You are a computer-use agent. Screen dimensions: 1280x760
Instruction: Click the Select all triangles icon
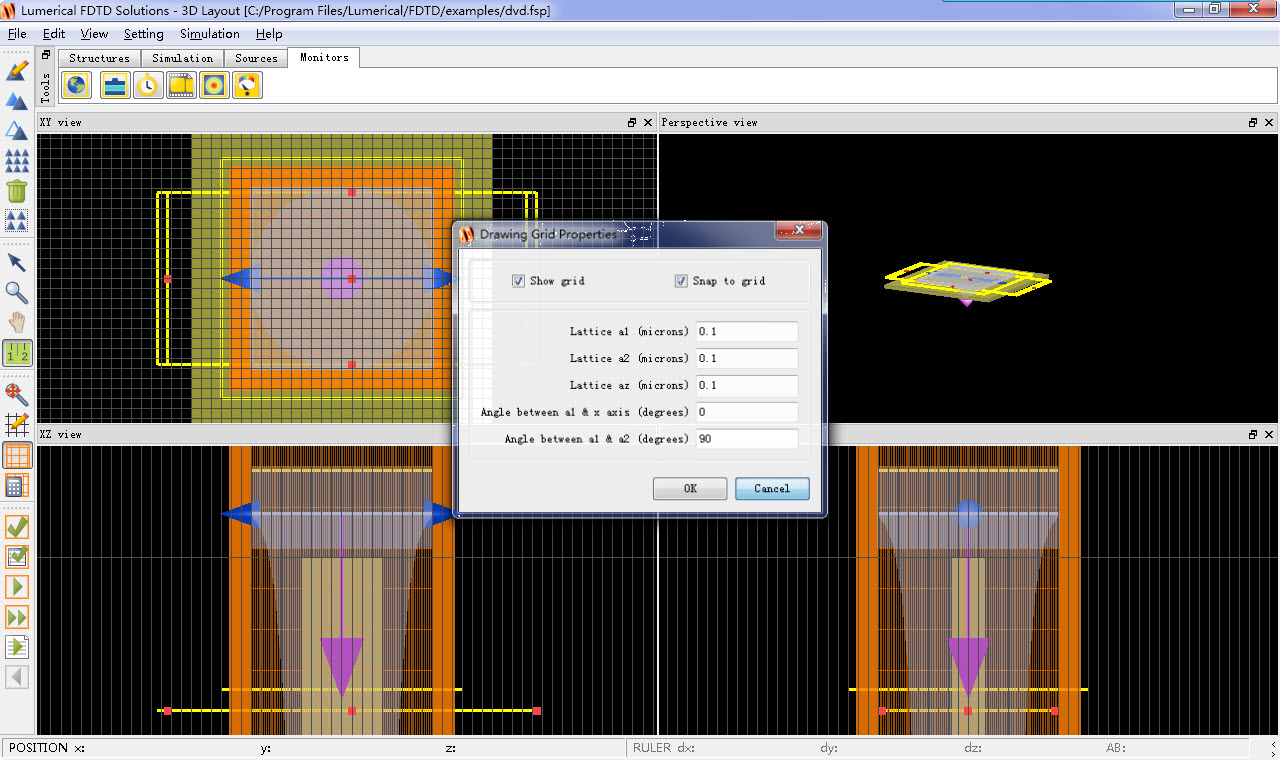[x=17, y=221]
